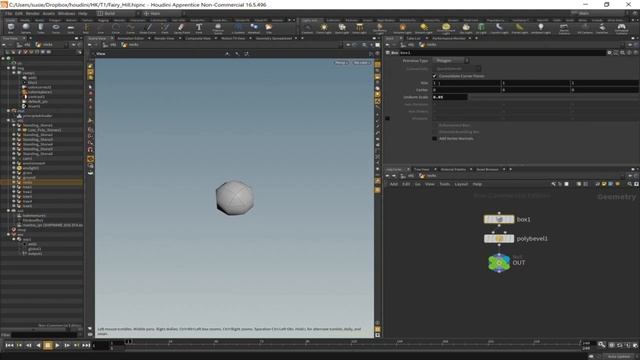The width and height of the screenshot is (640, 360).
Task: Switch to the Animation Editor tab
Action: 131,38
